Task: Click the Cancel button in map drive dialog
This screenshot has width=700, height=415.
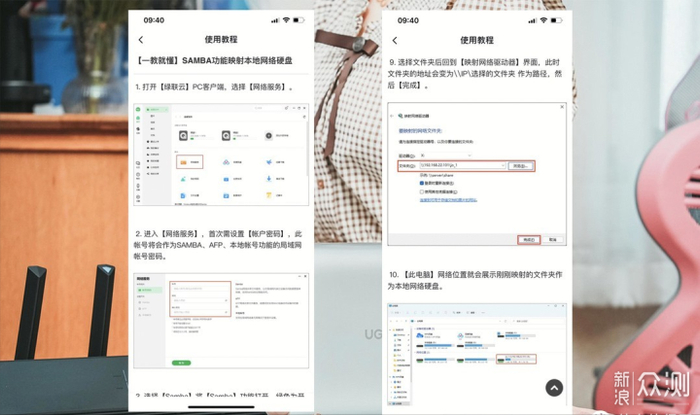Action: (x=553, y=240)
